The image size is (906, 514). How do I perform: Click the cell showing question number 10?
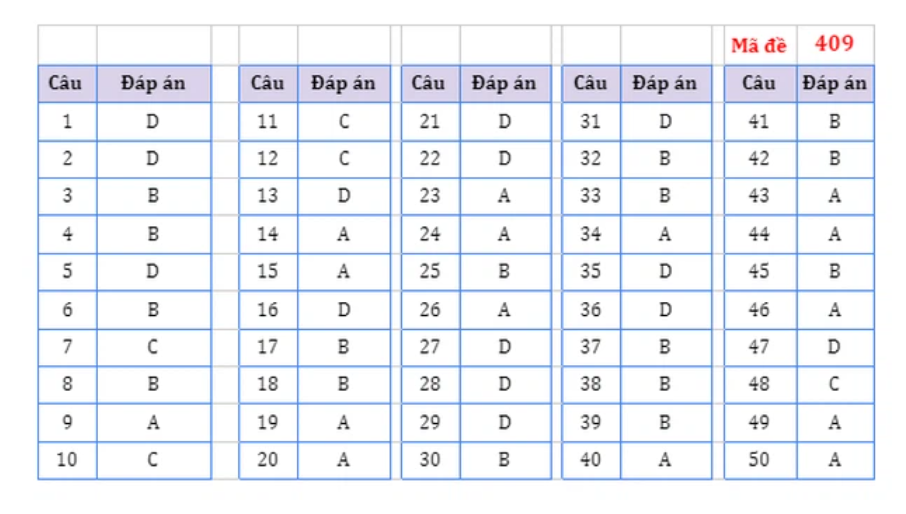[x=67, y=460]
